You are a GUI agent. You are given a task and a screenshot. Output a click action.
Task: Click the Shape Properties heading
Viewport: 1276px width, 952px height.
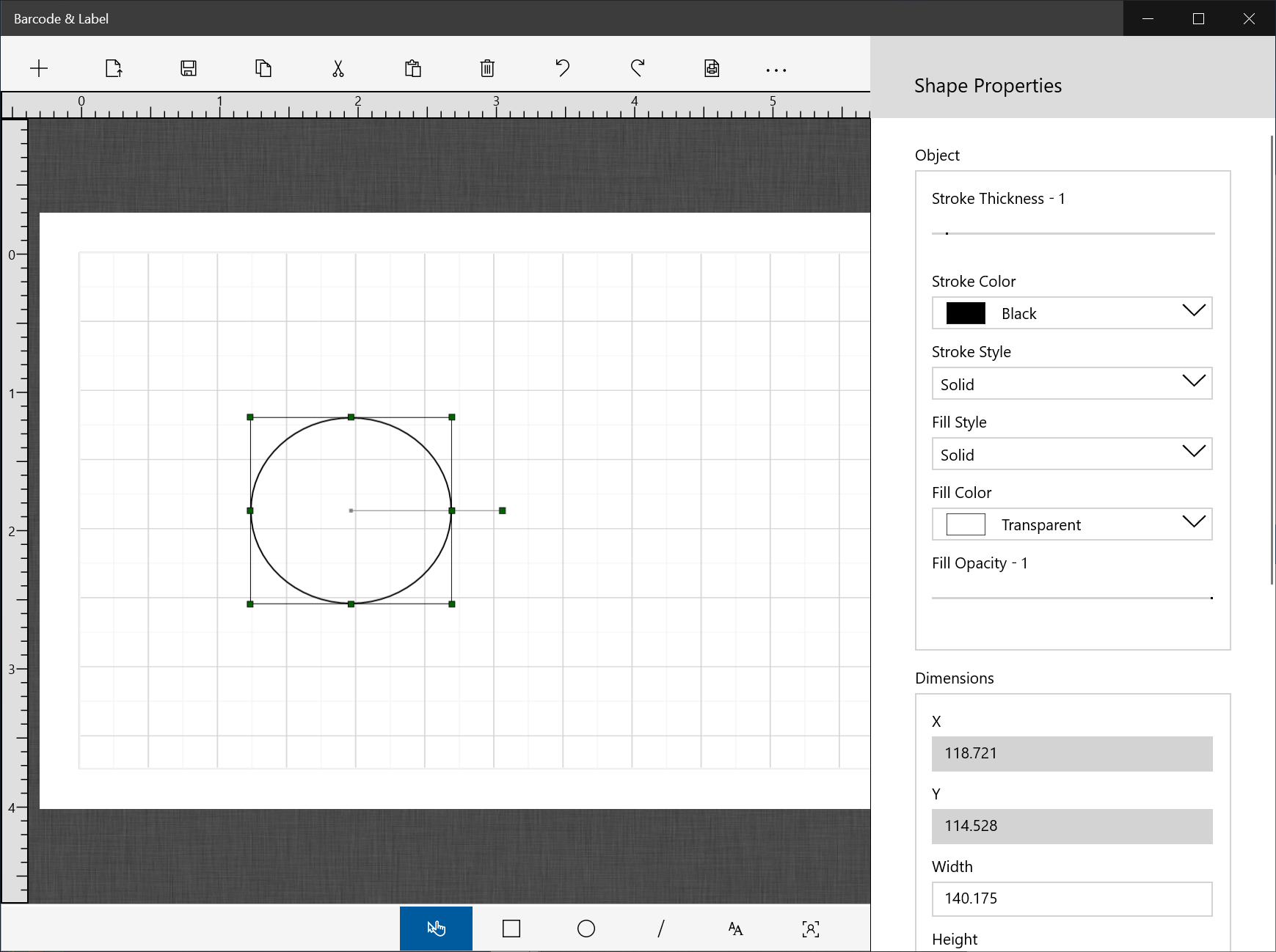988,86
